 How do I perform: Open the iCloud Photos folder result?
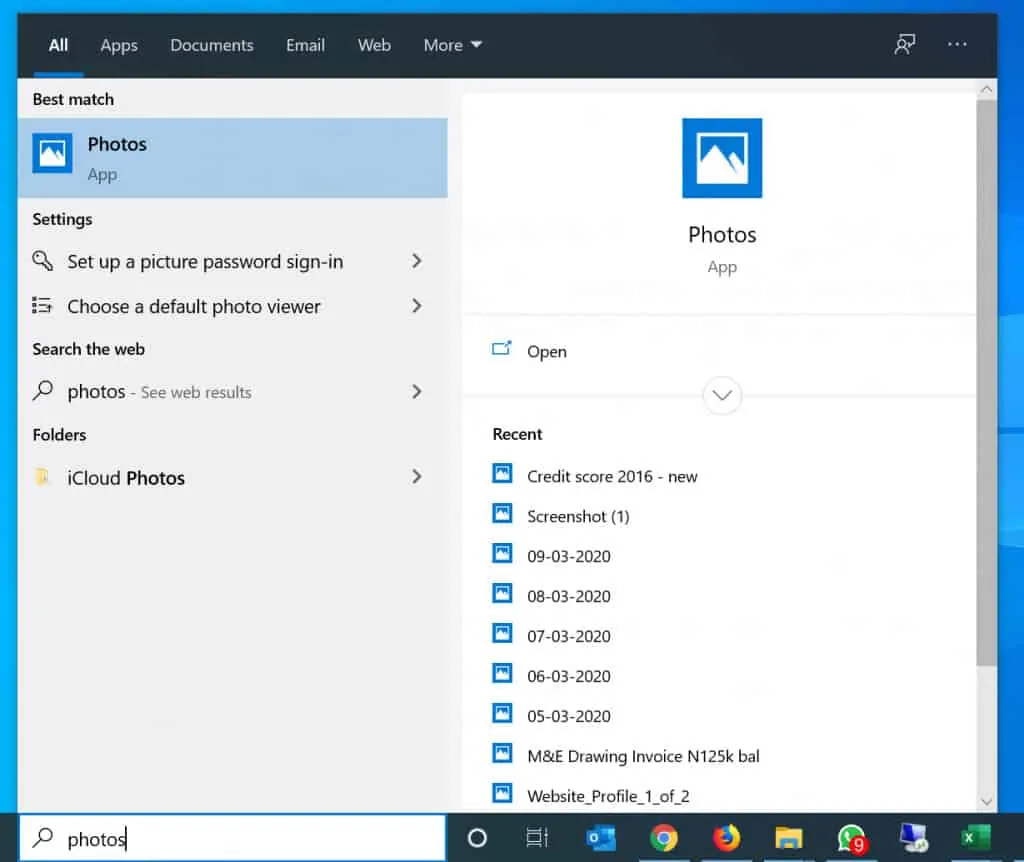125,478
